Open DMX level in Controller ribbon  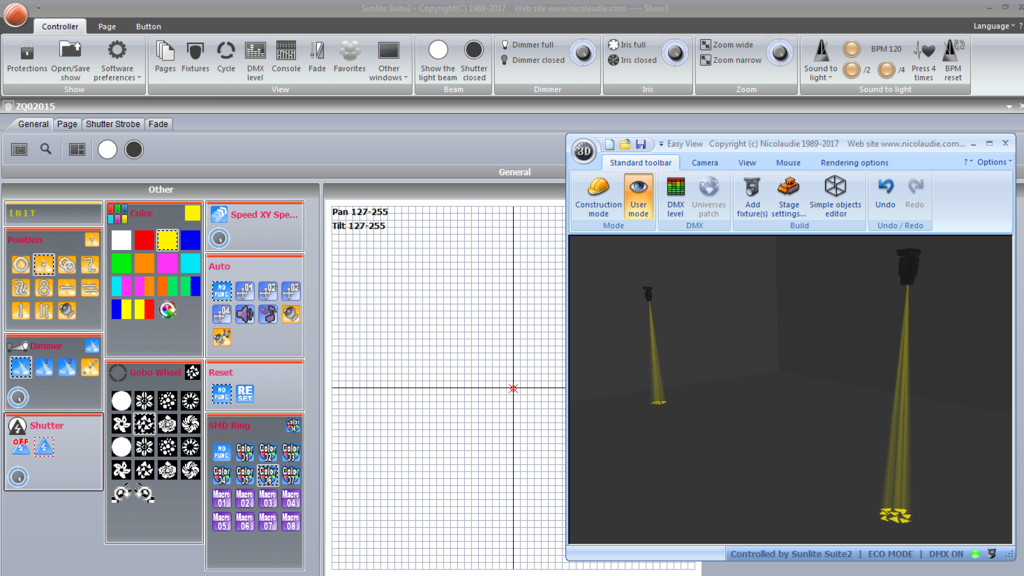coord(255,60)
